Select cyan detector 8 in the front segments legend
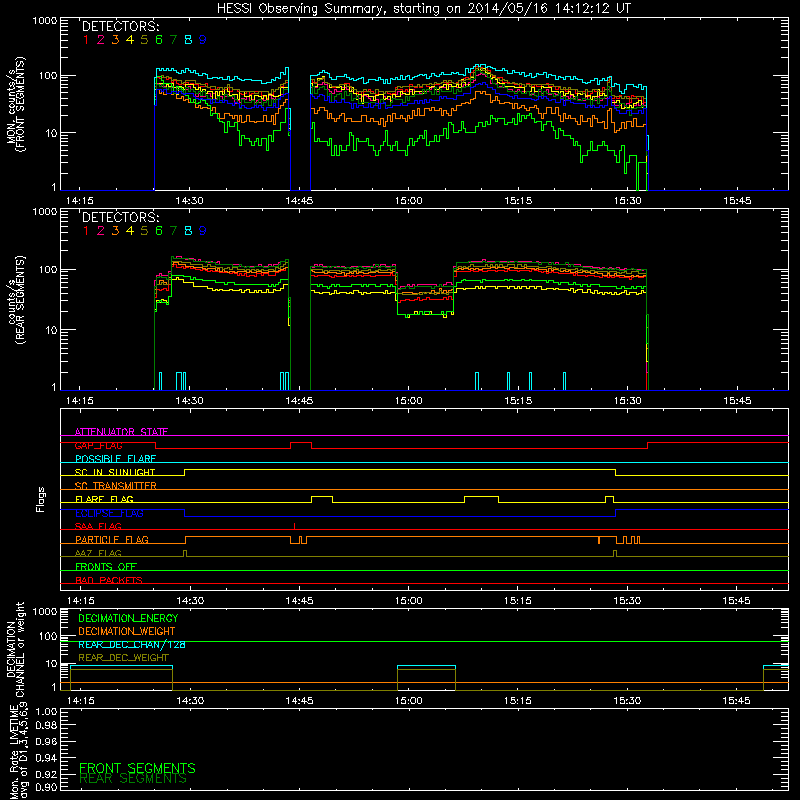 point(188,40)
